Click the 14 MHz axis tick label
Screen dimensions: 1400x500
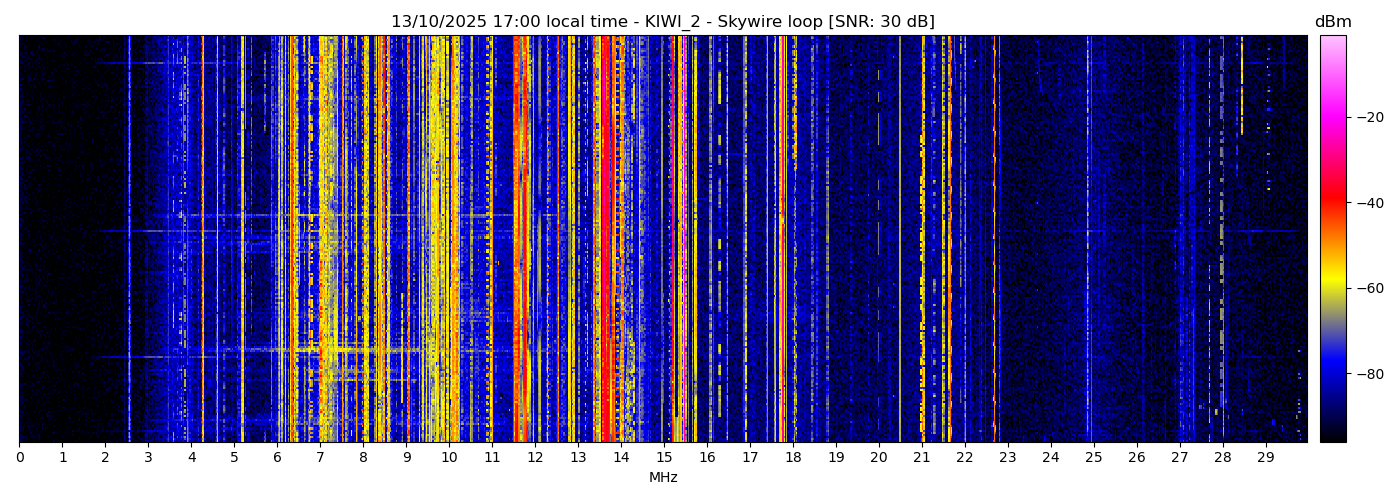(x=621, y=457)
